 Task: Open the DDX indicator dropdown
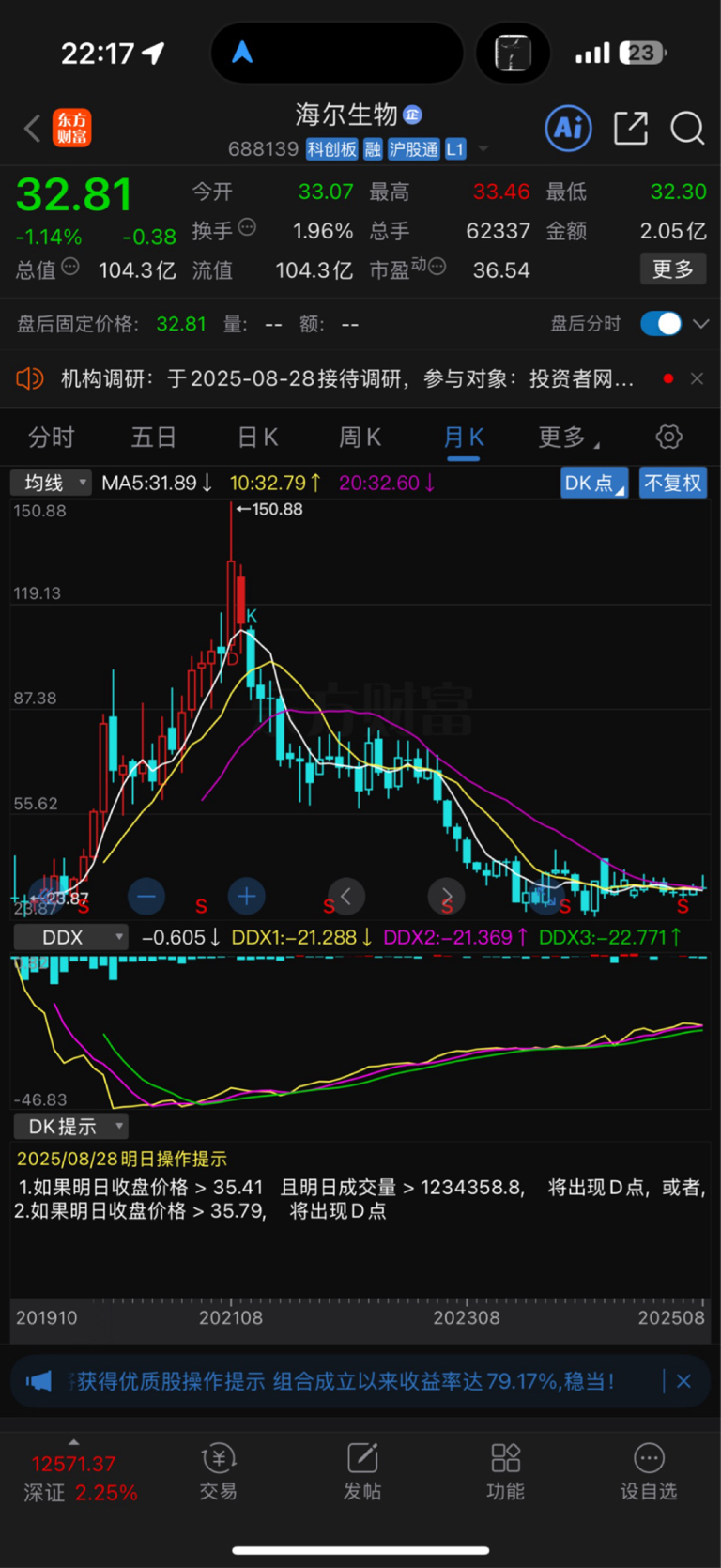point(70,937)
